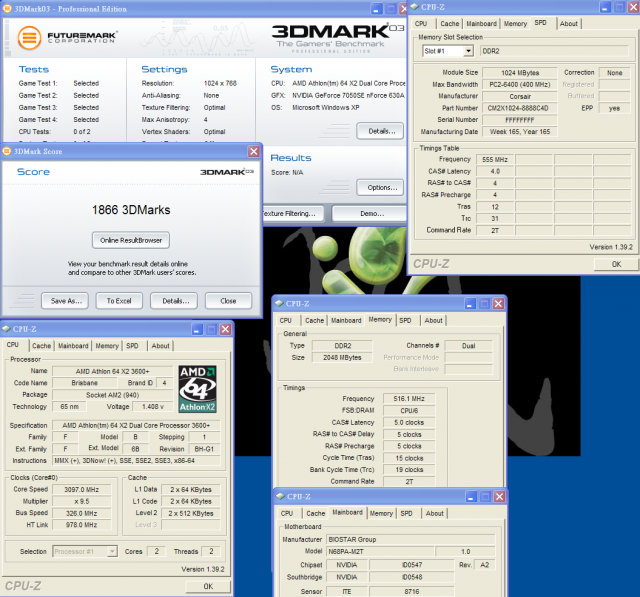Select Memory tab in CPU-Z Mainboard window
The height and width of the screenshot is (597, 640).
pyautogui.click(x=381, y=513)
